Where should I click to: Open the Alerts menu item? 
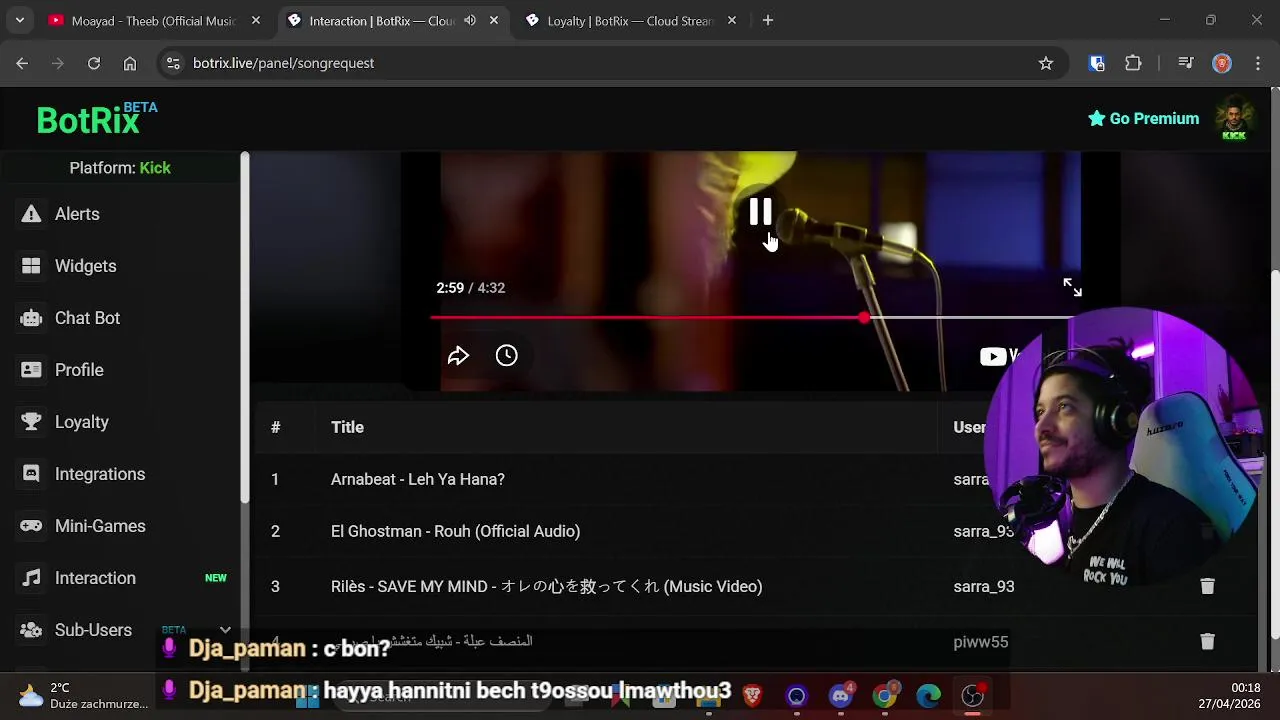coord(77,214)
